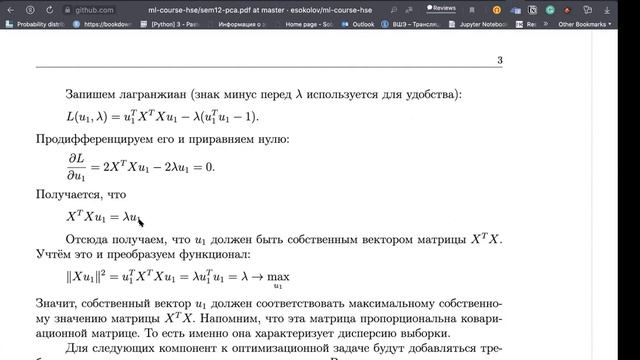
Task: Click the derivative equation ∂L/∂u1
Action: pyautogui.click(x=140, y=167)
